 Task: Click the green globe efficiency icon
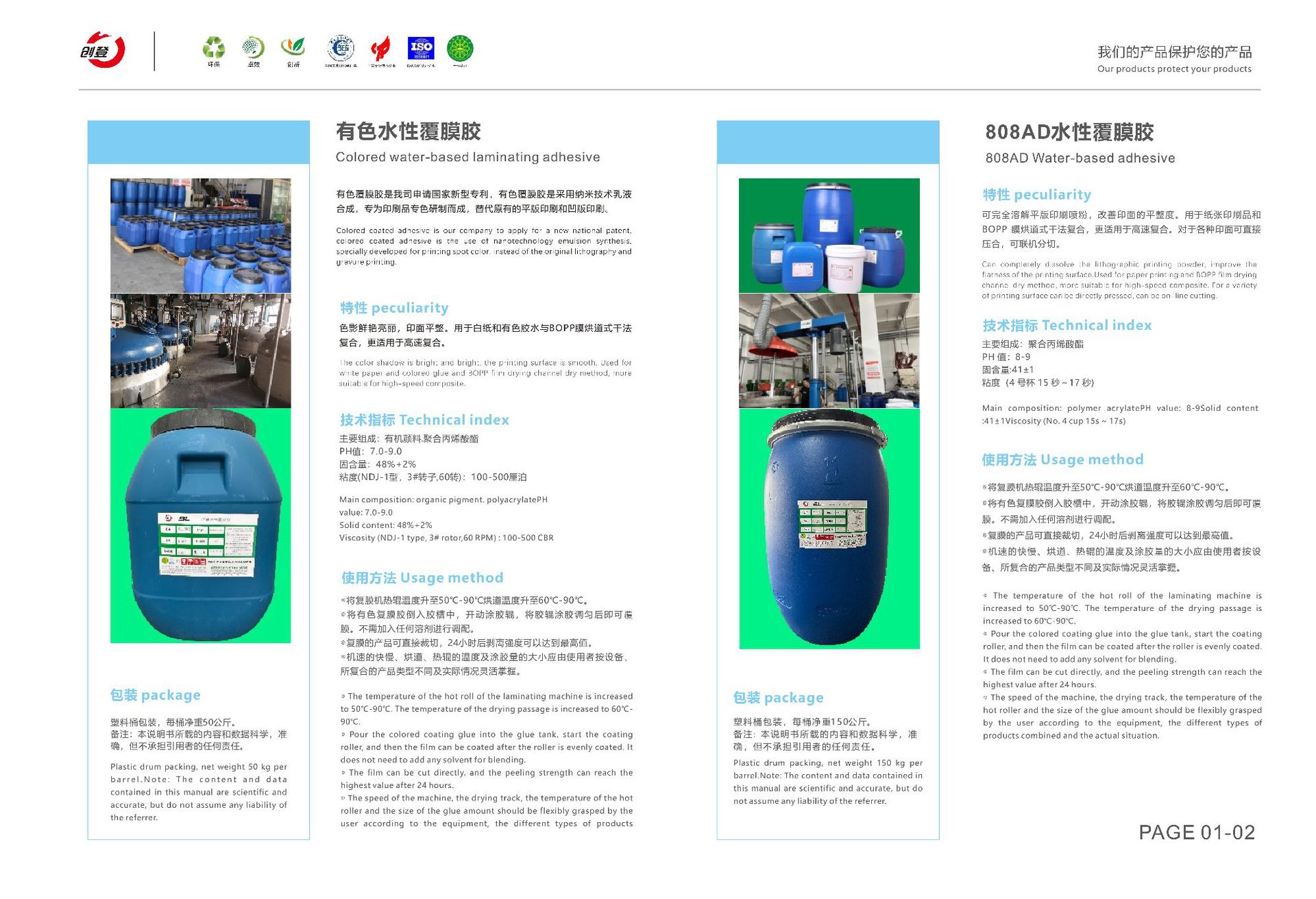(253, 47)
